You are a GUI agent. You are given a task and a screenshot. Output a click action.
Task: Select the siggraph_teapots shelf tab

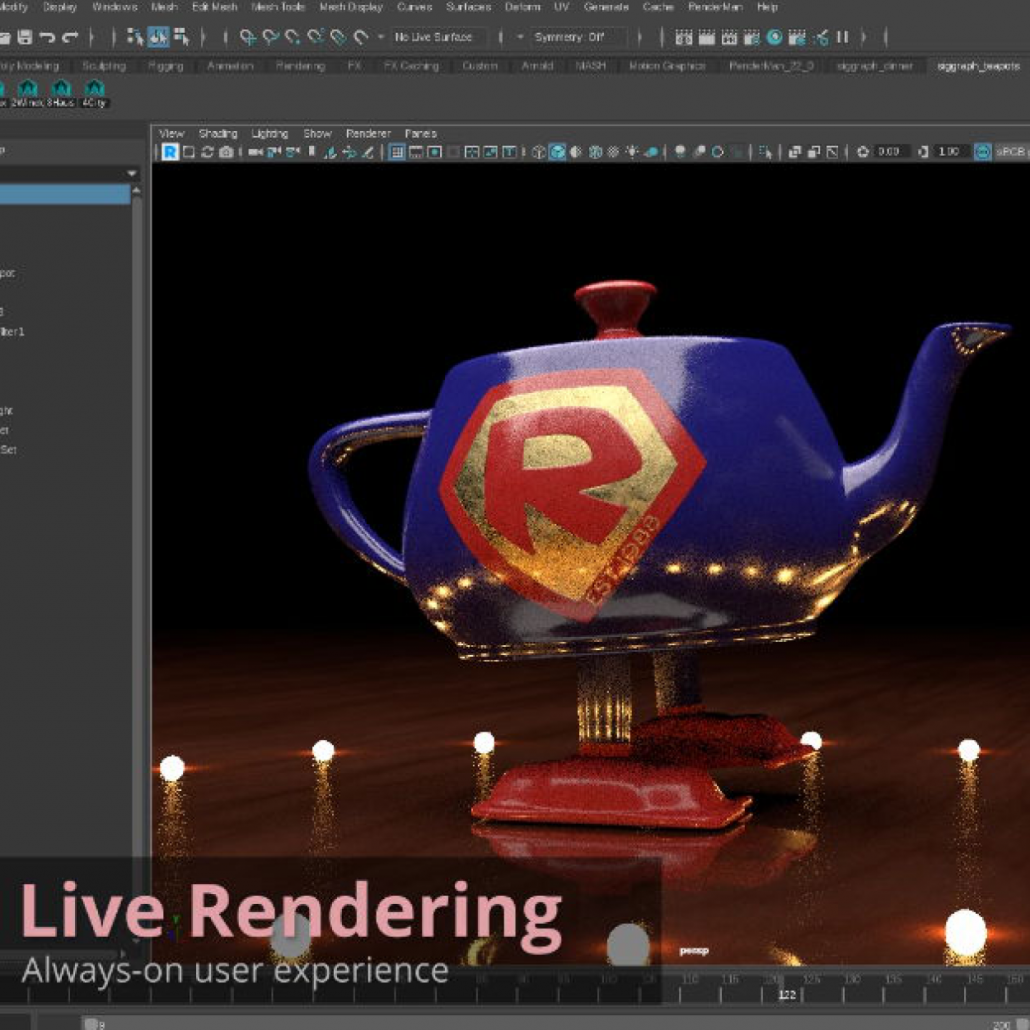[978, 66]
